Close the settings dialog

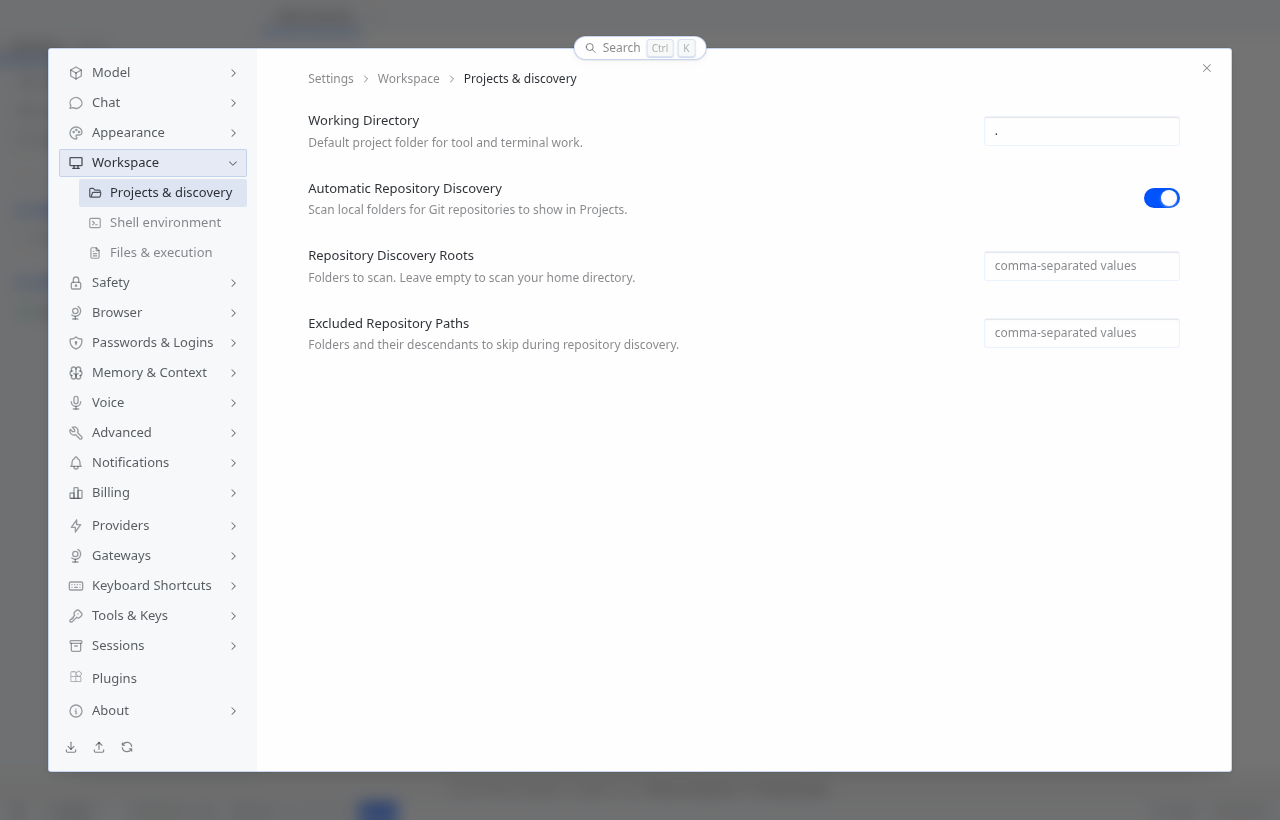coord(1207,68)
